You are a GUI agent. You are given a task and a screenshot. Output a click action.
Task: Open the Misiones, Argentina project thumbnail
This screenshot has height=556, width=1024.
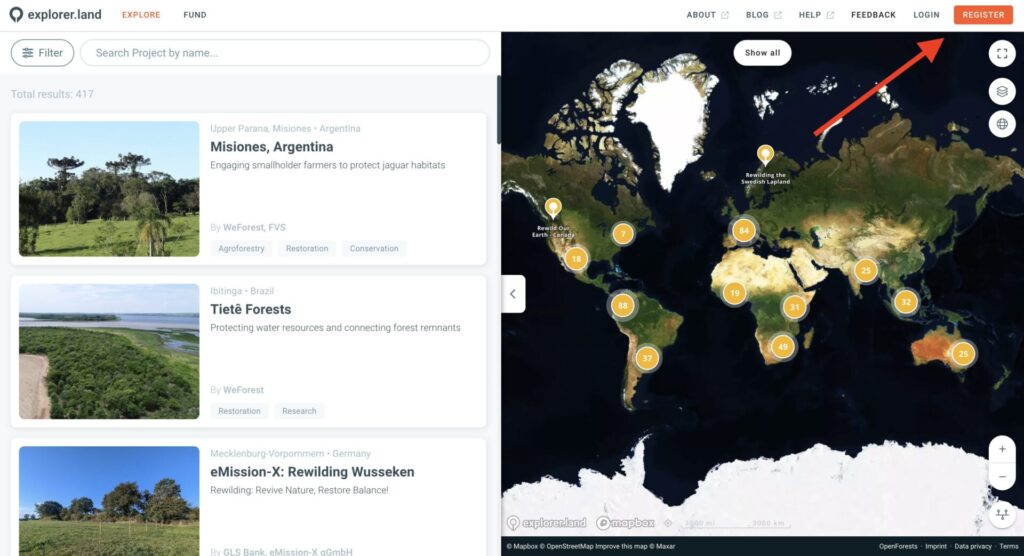[109, 189]
